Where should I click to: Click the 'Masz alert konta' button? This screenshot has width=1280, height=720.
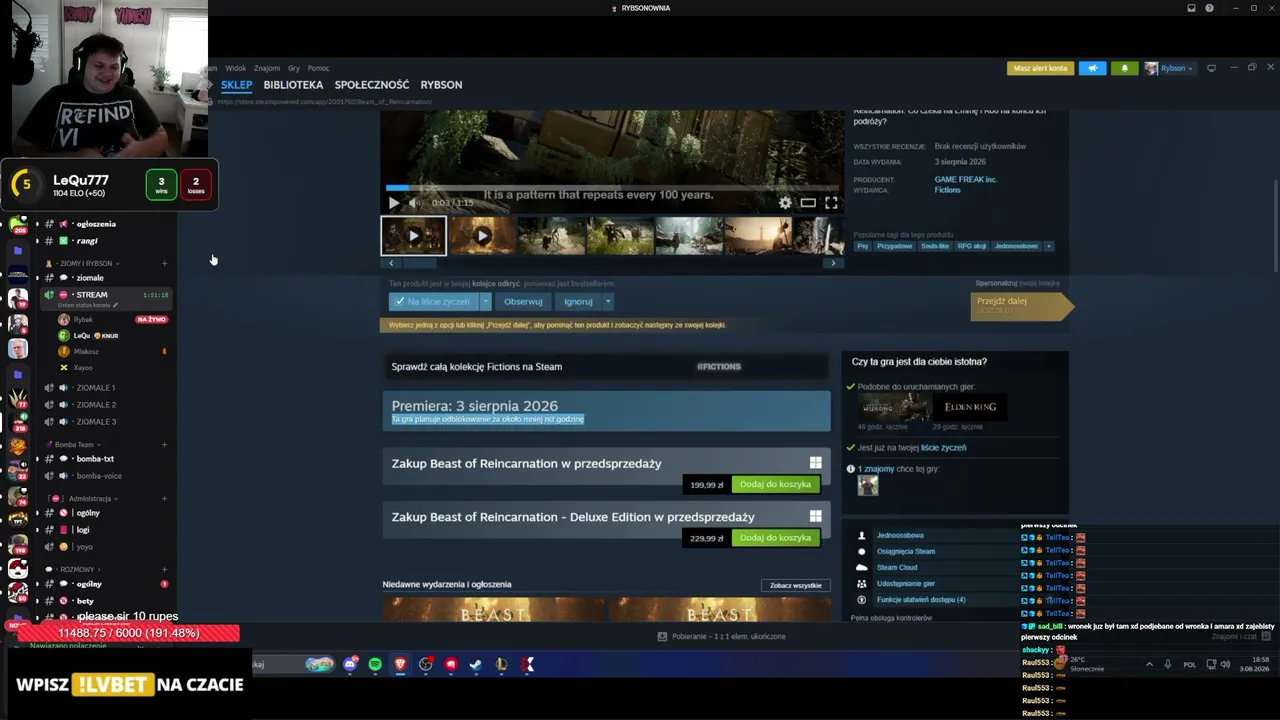click(x=1040, y=68)
